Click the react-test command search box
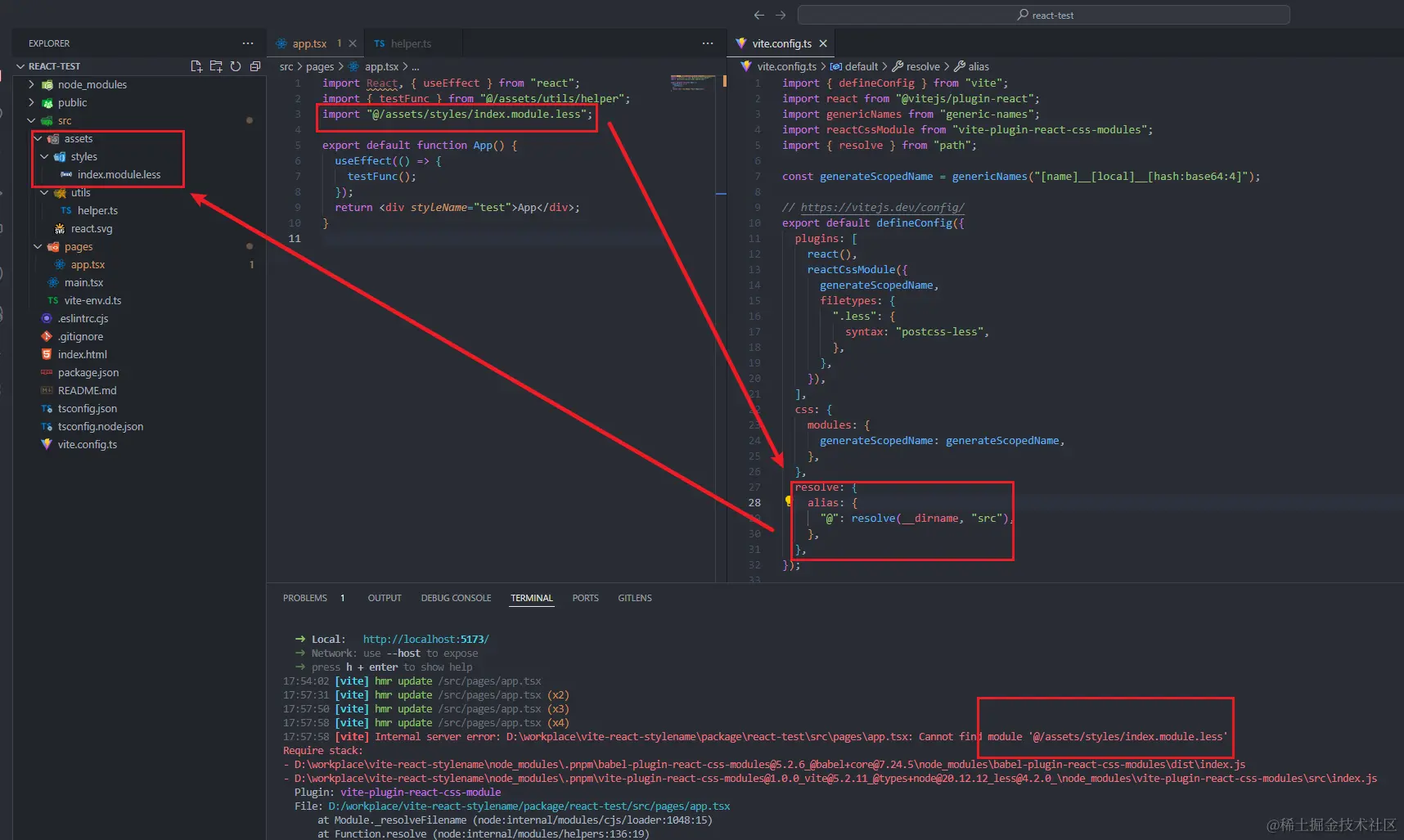The height and width of the screenshot is (840, 1404). click(x=1044, y=15)
